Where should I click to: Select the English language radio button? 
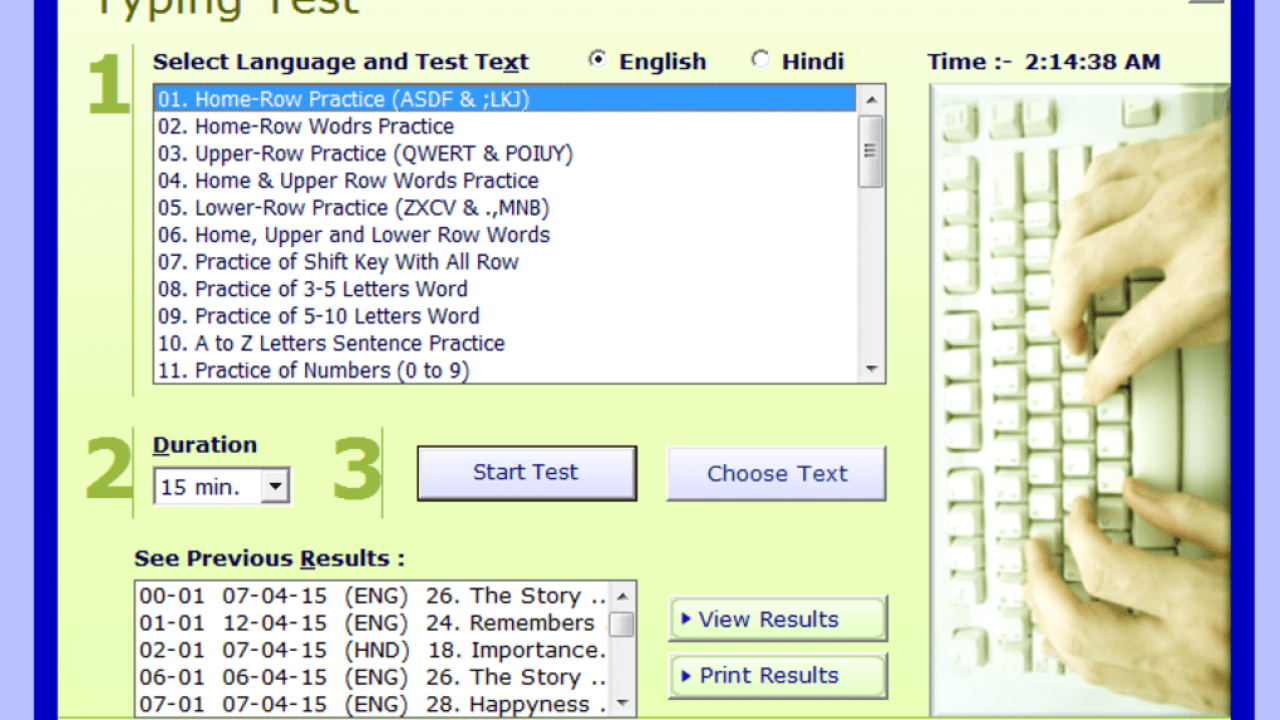pos(598,60)
